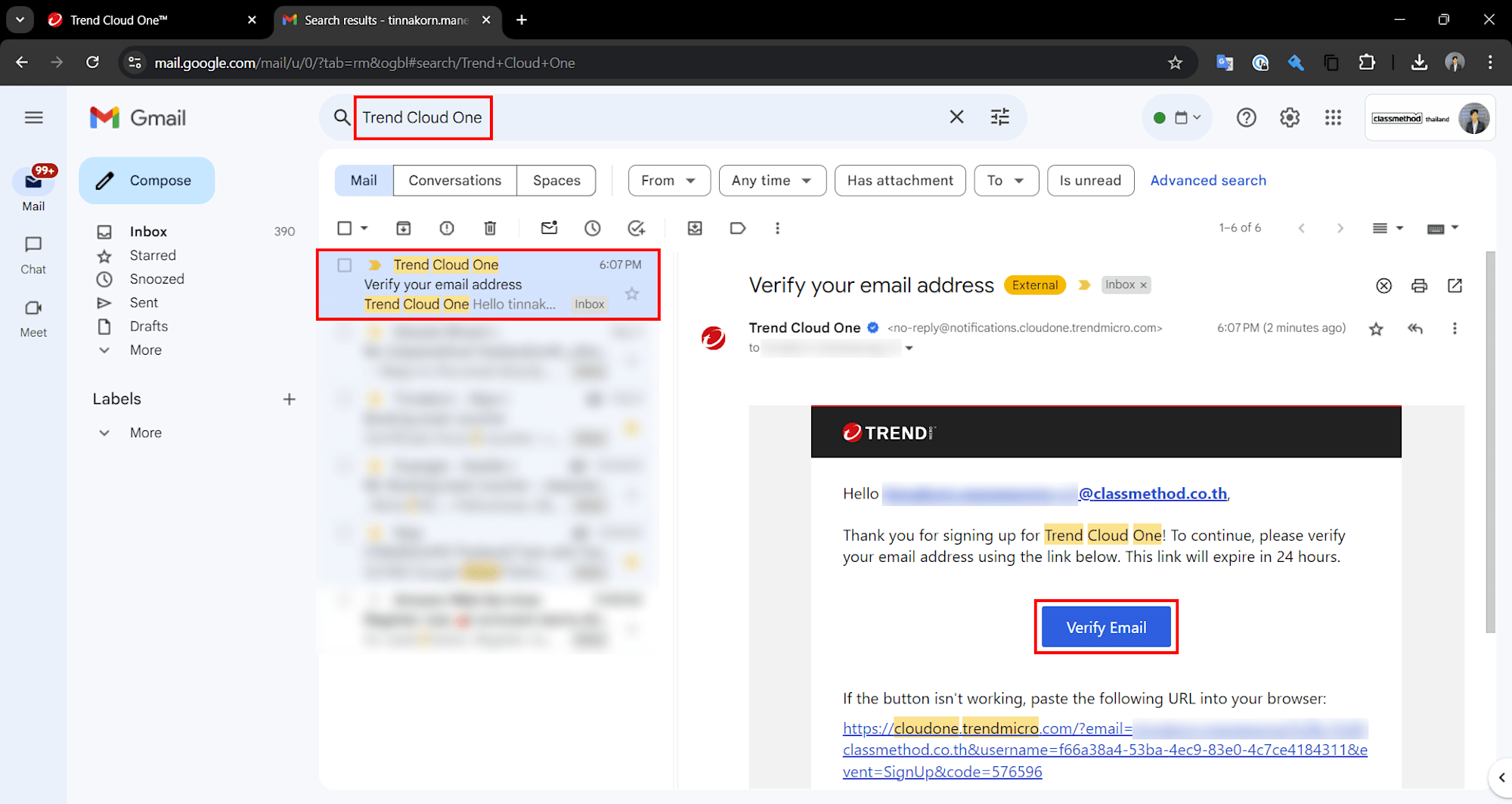This screenshot has height=804, width=1512.
Task: Open the Gmail main menu hamburger
Action: pyautogui.click(x=33, y=117)
